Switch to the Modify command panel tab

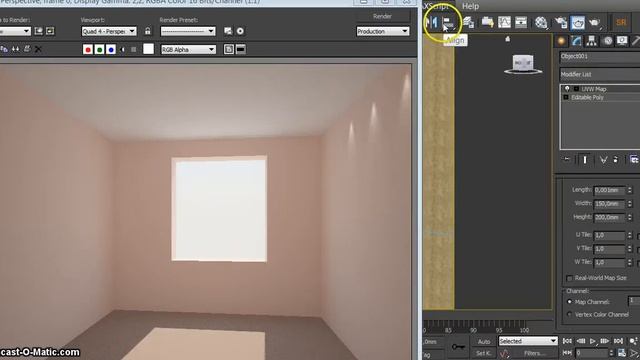tap(576, 41)
